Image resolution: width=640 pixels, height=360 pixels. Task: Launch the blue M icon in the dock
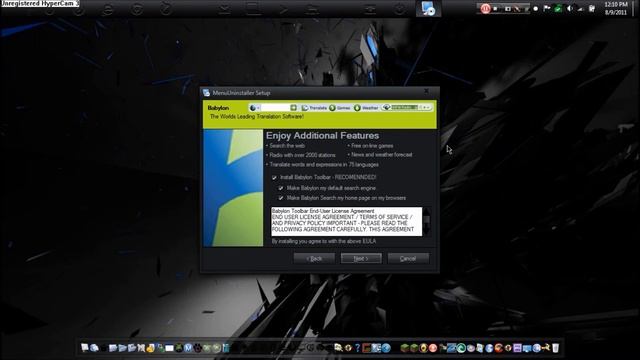(188, 348)
